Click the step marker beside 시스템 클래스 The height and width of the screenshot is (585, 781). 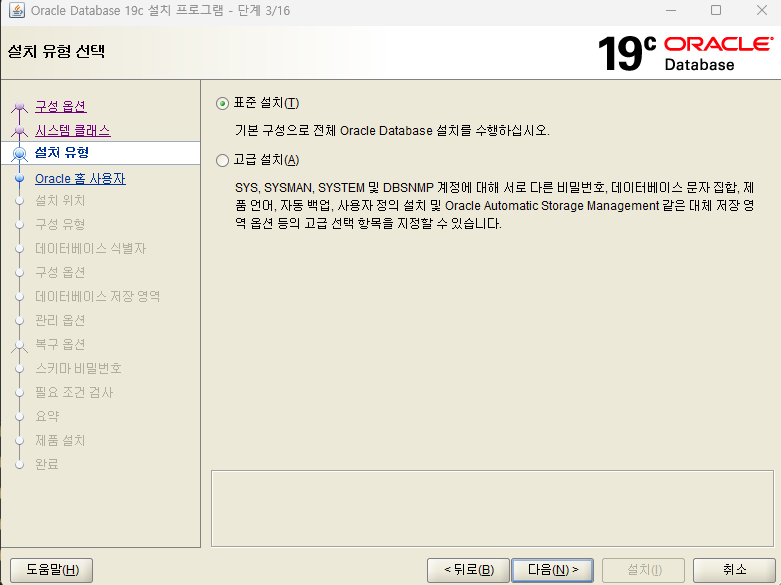[x=19, y=131]
